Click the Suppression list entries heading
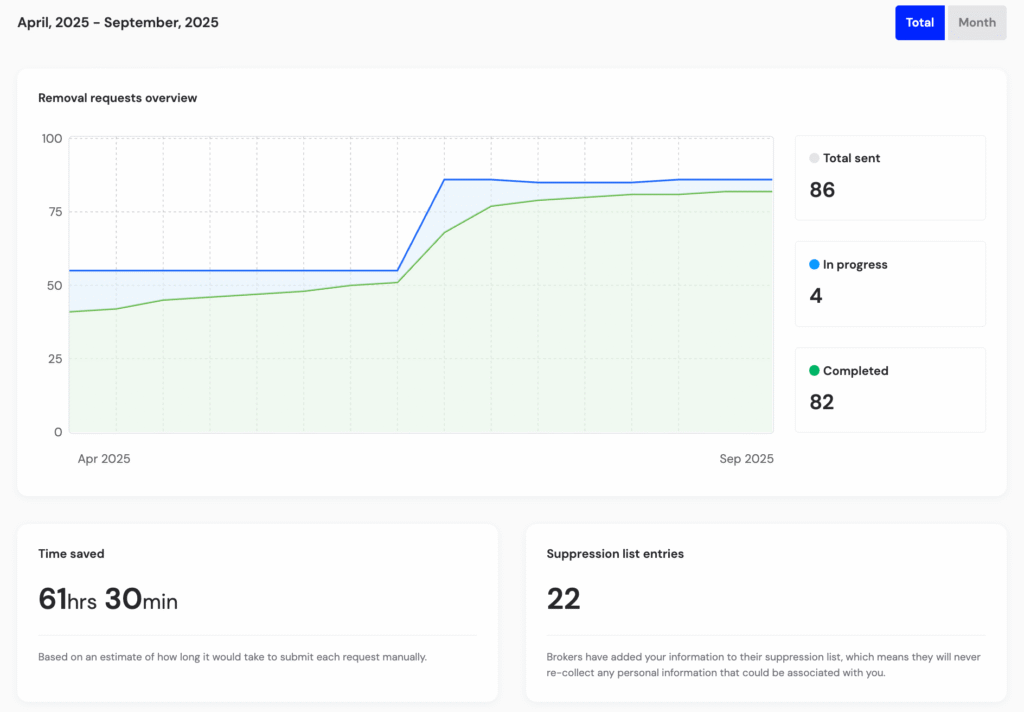 615,553
